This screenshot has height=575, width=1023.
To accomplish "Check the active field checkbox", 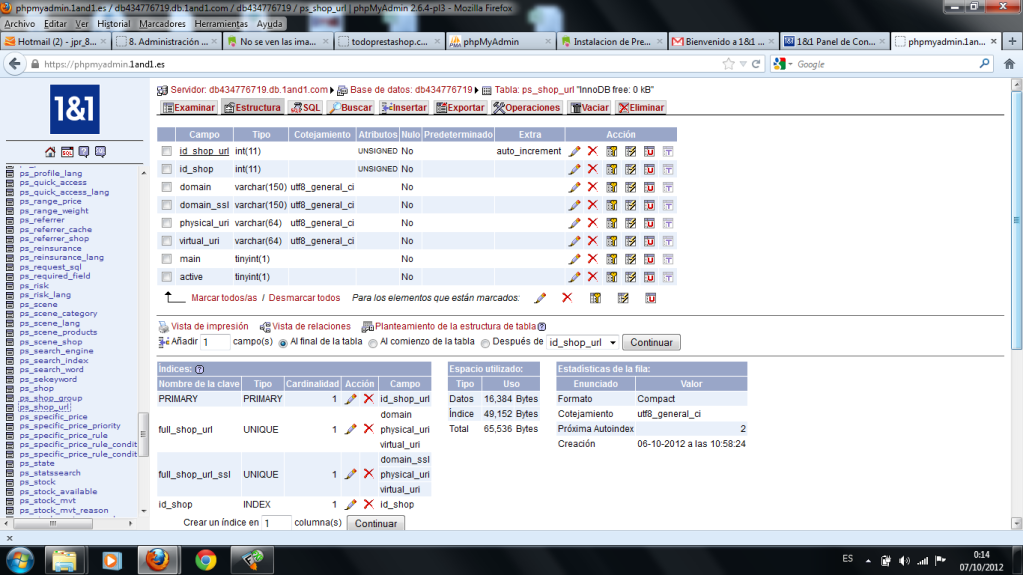I will click(167, 277).
